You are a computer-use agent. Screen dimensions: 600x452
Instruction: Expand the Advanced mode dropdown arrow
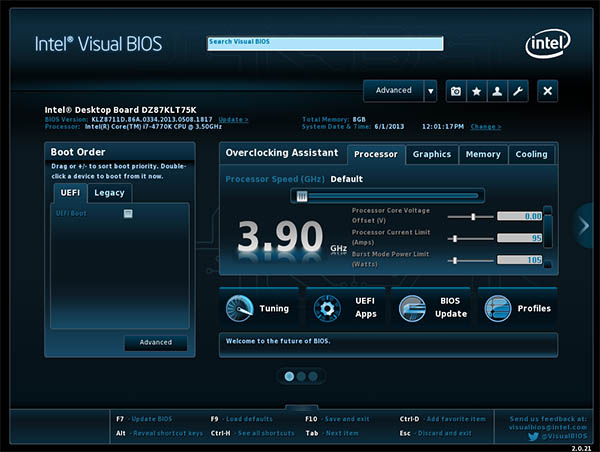point(430,91)
